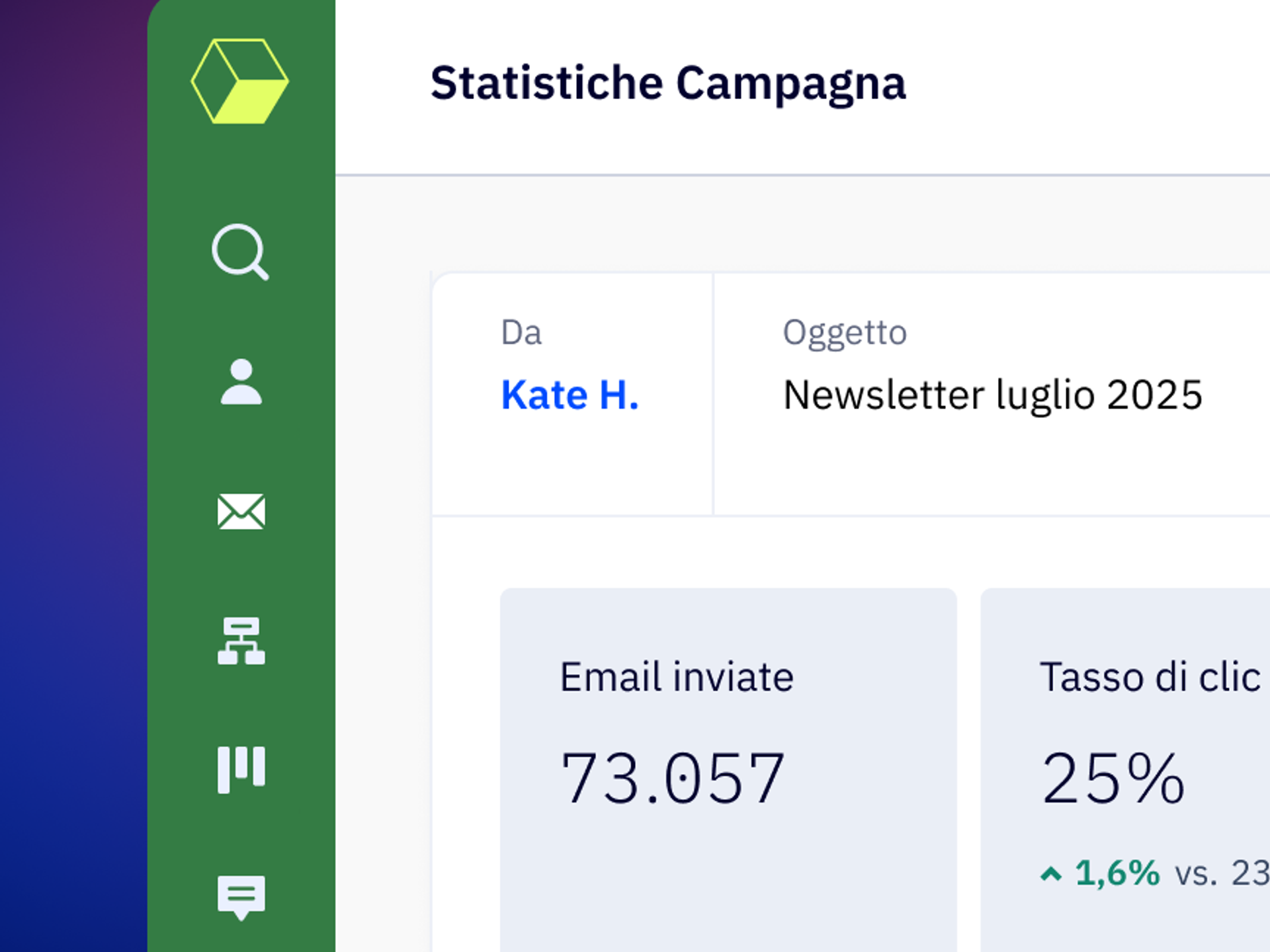Image resolution: width=1270 pixels, height=952 pixels.
Task: Click the Oggetto field label
Action: (x=845, y=332)
